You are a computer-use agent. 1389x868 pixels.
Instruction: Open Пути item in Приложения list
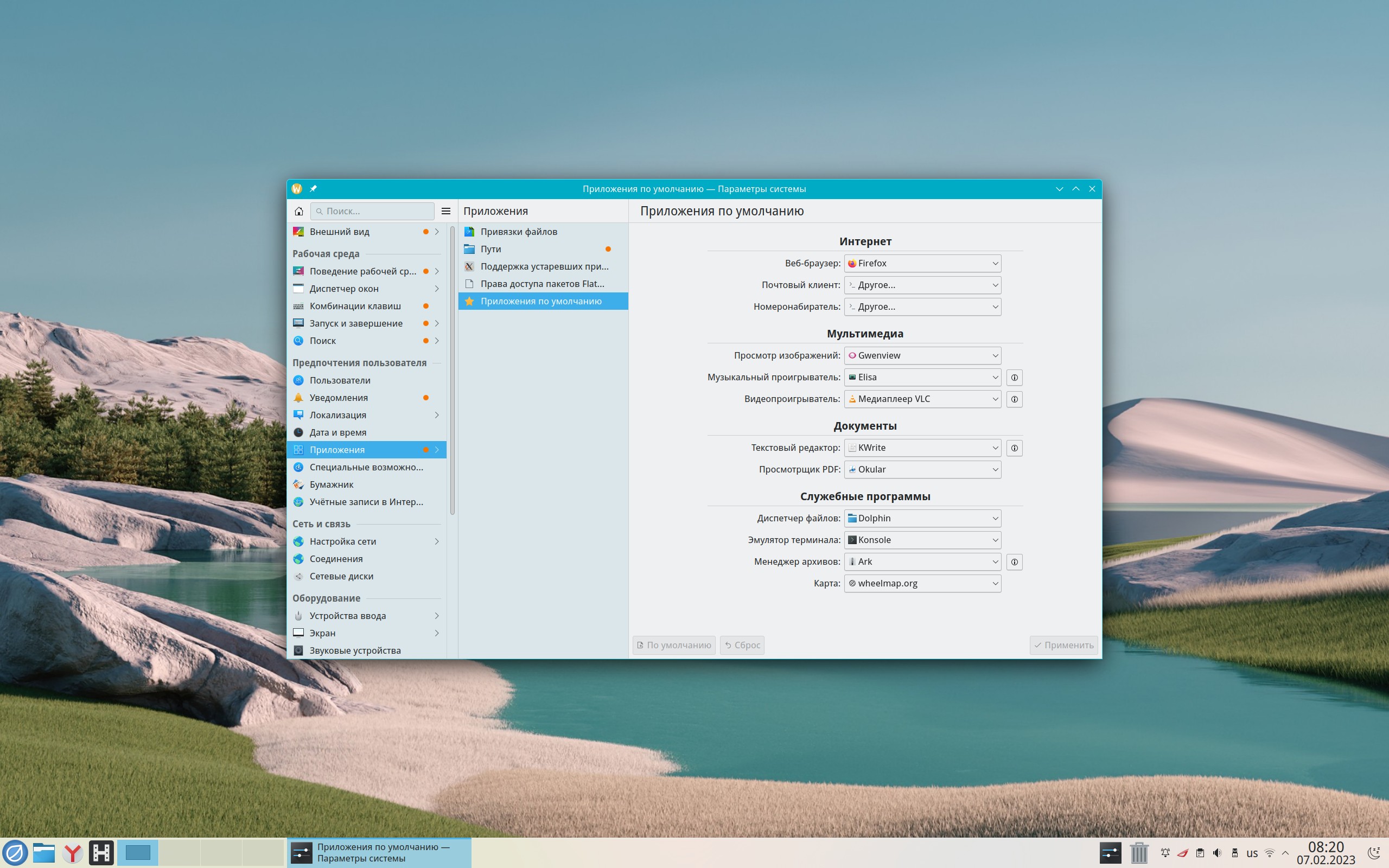pos(490,249)
